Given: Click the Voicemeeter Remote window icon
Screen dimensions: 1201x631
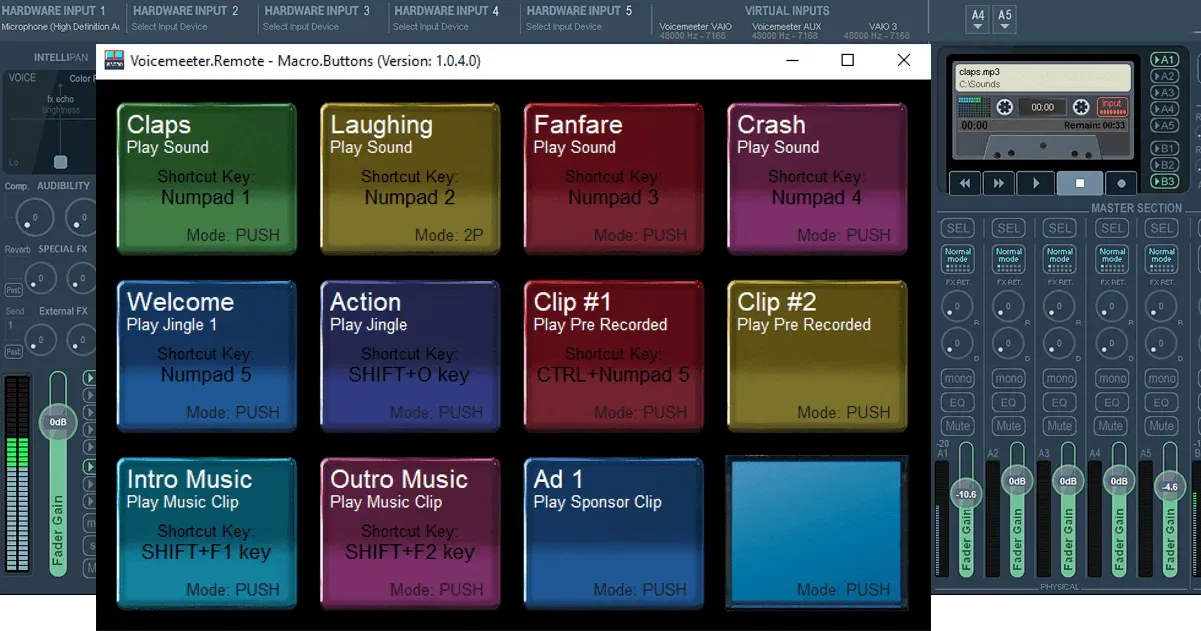Looking at the screenshot, I should [x=113, y=61].
